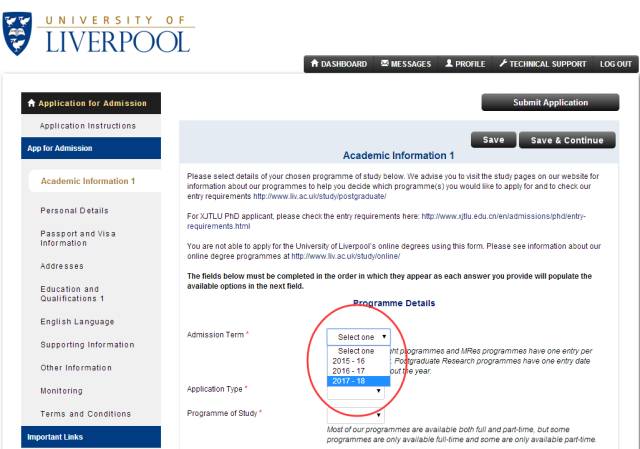Open TECHNICAL SUPPORT in the top bar
This screenshot has width=640, height=449.
click(x=543, y=64)
